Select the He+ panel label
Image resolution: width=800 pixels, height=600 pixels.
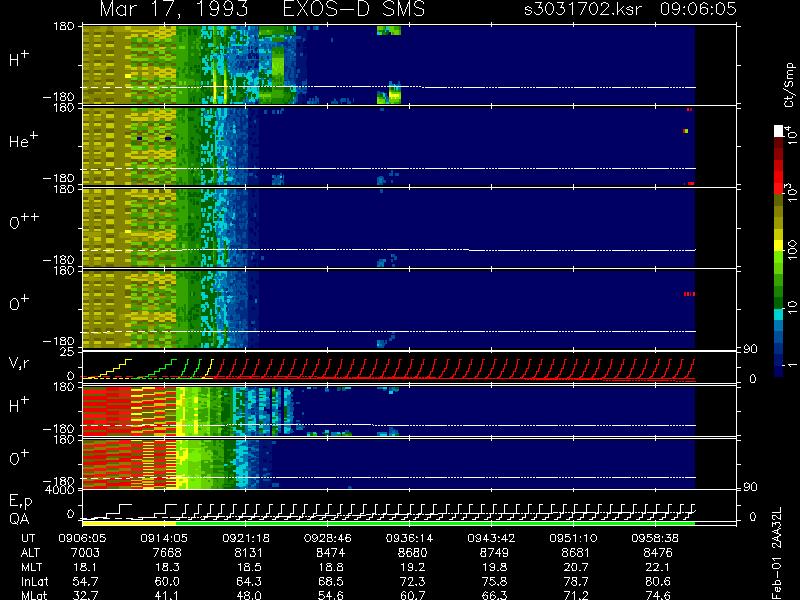coord(23,140)
